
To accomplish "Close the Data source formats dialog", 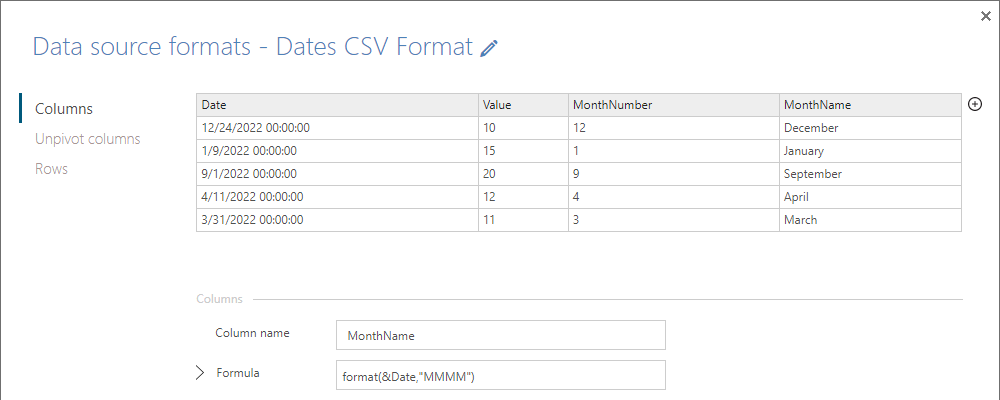I will 986,17.
